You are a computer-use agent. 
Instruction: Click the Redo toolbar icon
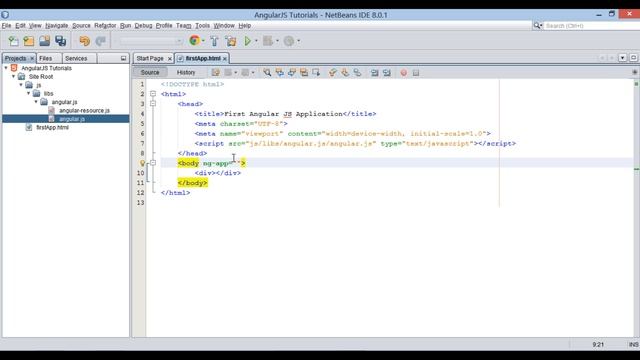click(100, 41)
